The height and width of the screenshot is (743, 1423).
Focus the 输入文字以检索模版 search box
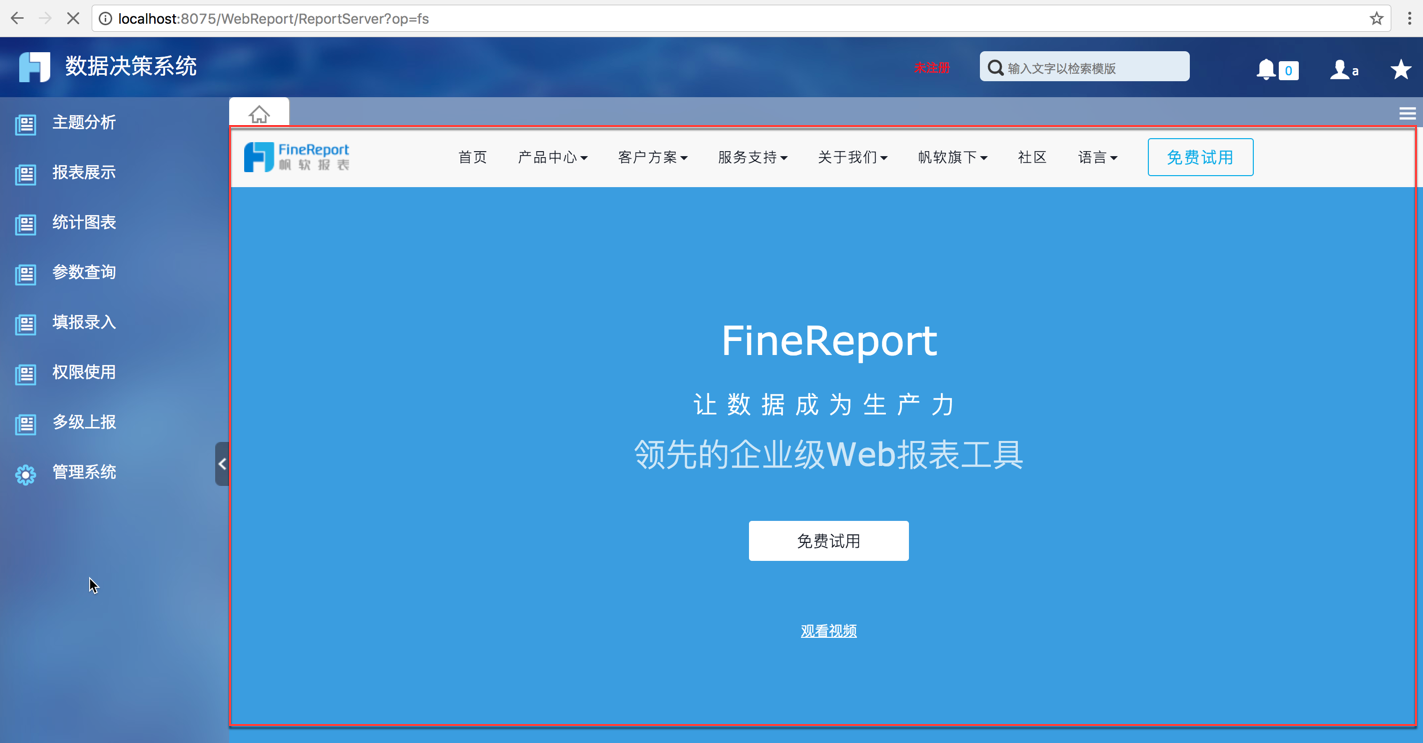click(1084, 67)
